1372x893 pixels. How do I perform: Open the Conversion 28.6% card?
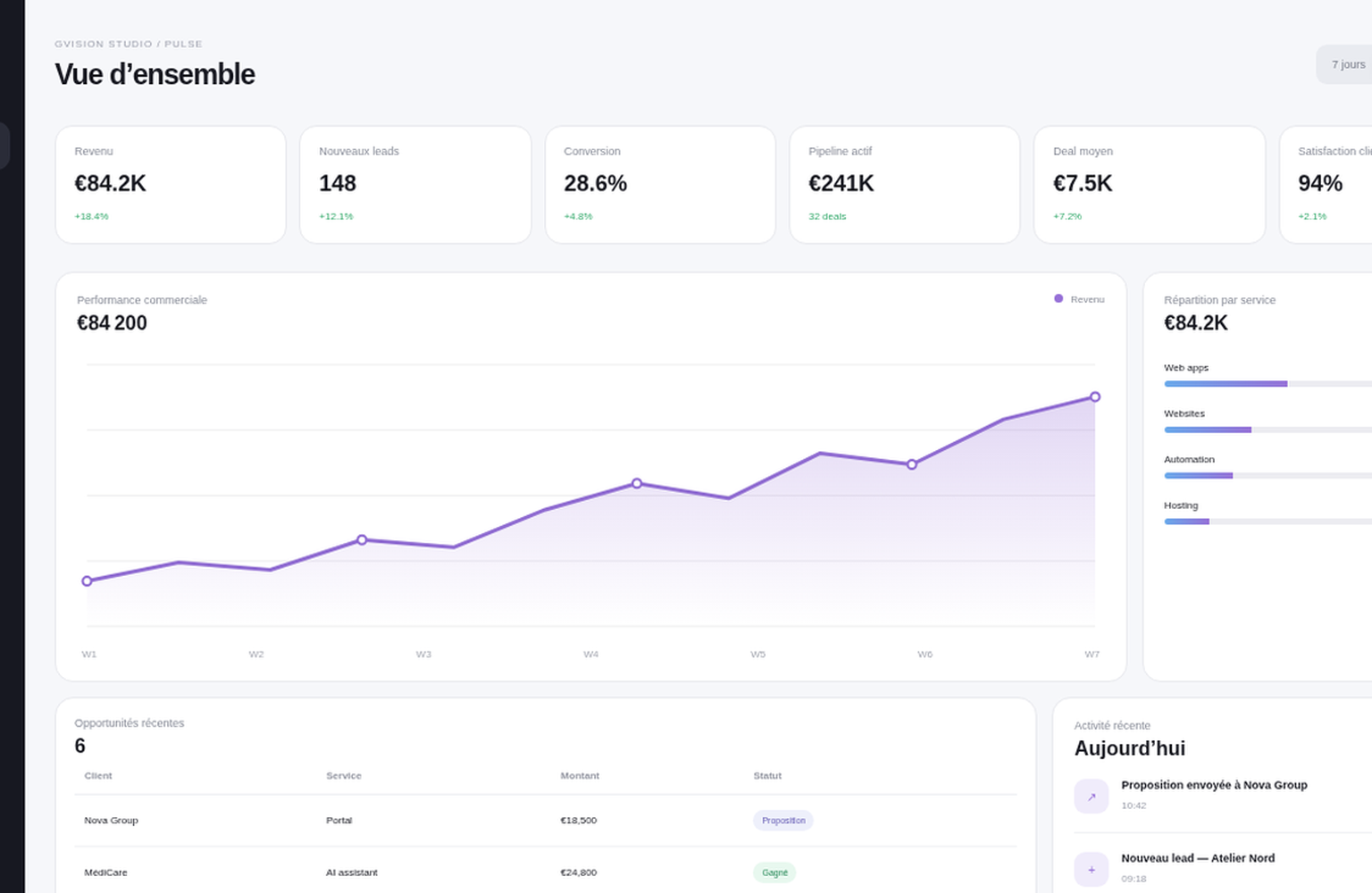(660, 184)
